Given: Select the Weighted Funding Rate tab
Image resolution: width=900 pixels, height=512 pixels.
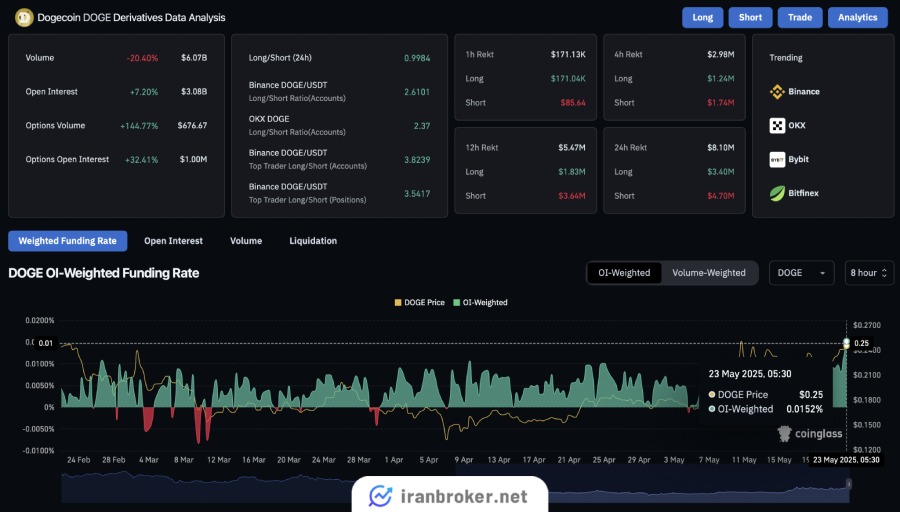Looking at the screenshot, I should 68,241.
